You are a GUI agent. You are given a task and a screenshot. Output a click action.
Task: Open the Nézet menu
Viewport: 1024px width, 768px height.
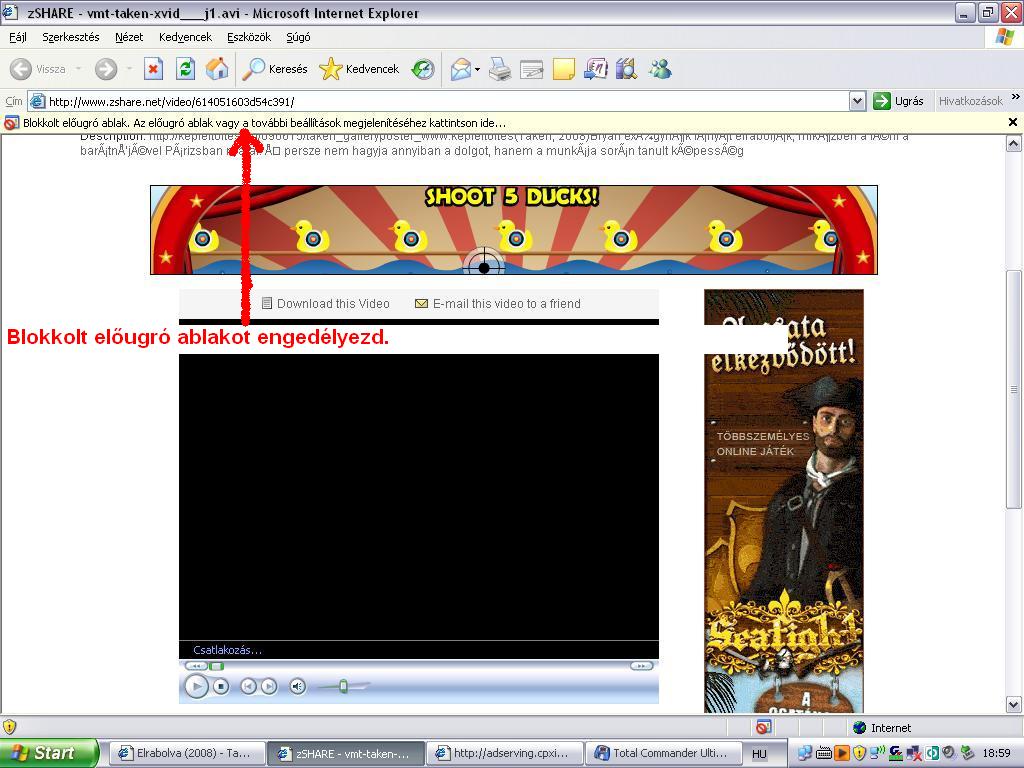[x=129, y=37]
